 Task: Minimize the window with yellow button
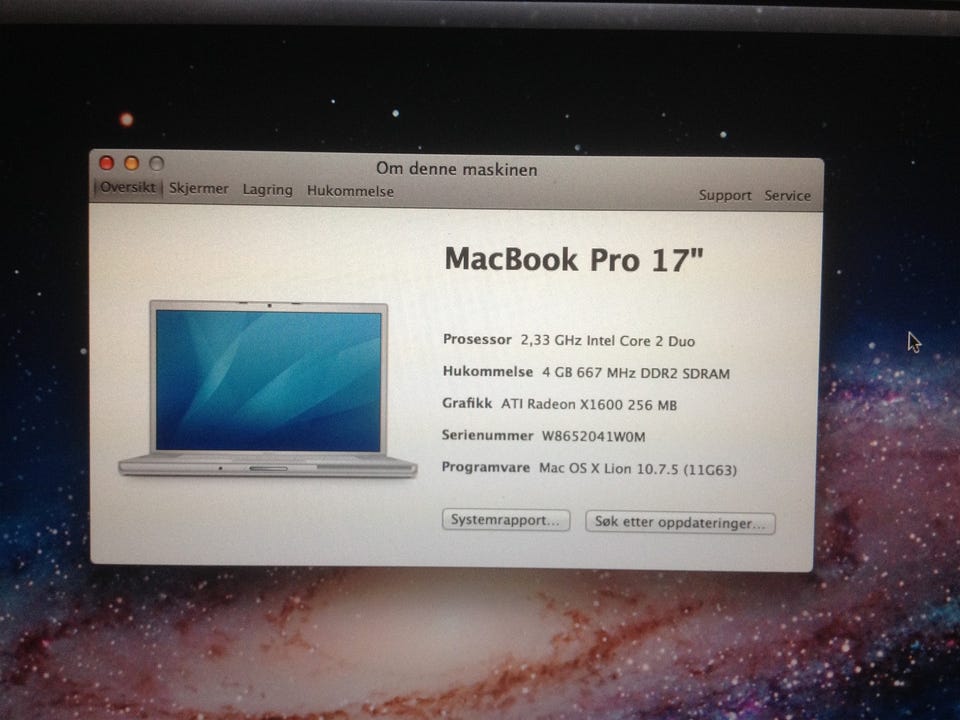pos(132,163)
